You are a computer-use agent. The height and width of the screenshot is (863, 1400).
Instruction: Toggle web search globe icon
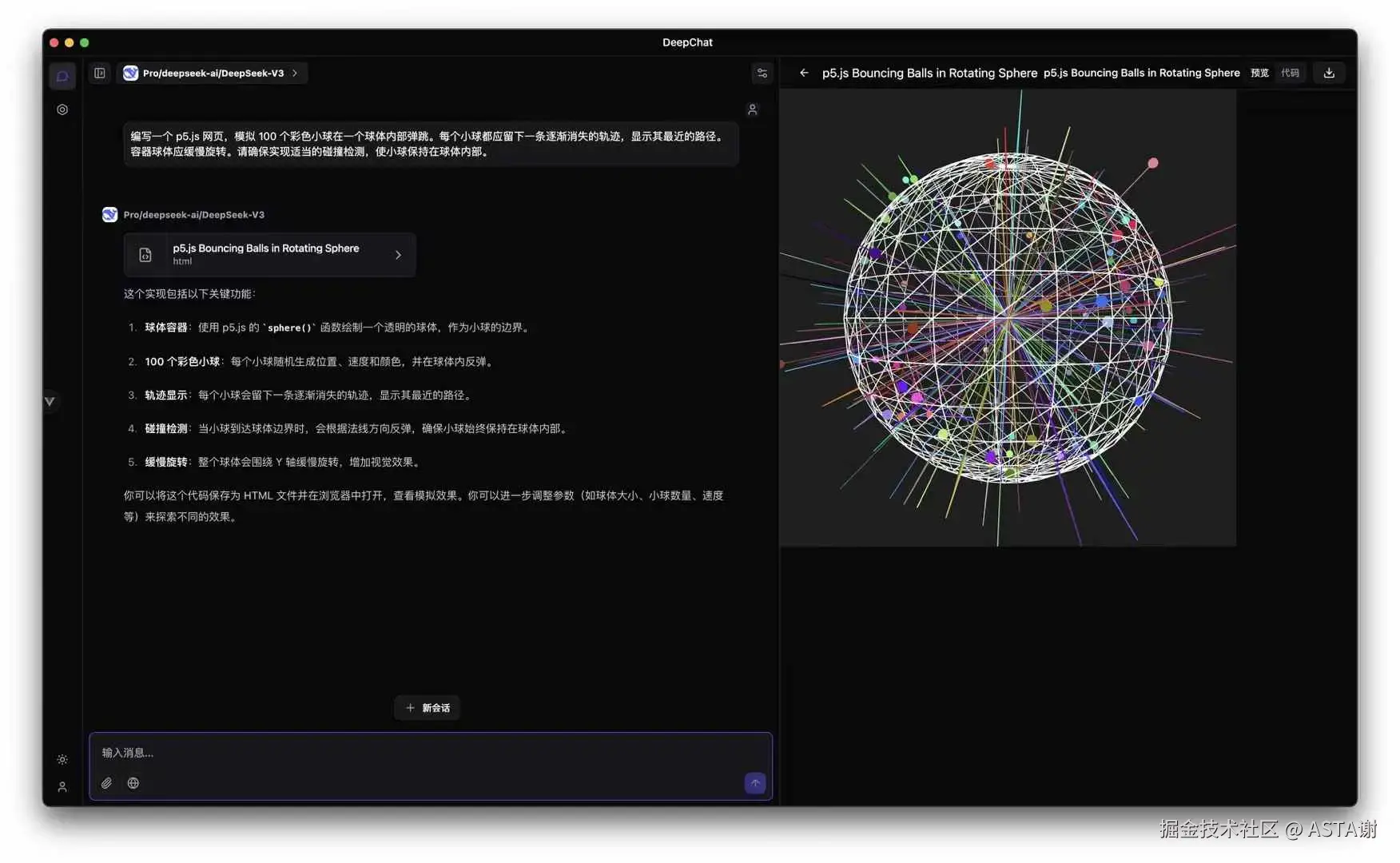point(133,783)
